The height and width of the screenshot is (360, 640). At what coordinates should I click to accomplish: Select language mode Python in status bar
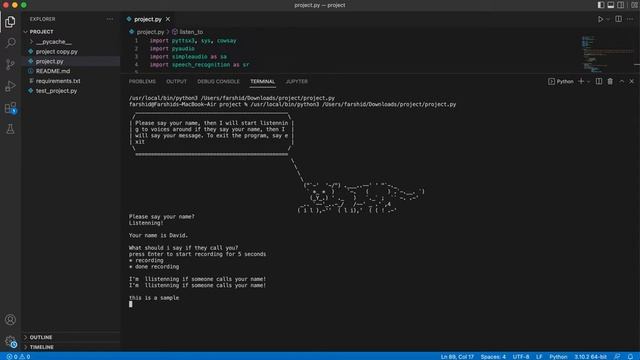(558, 357)
